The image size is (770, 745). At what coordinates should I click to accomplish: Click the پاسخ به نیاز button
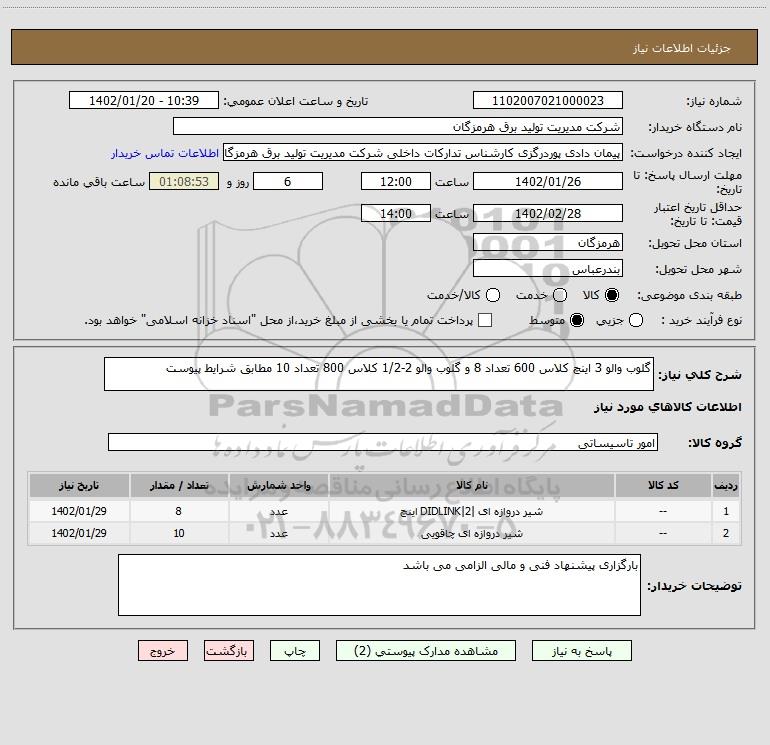click(x=581, y=651)
